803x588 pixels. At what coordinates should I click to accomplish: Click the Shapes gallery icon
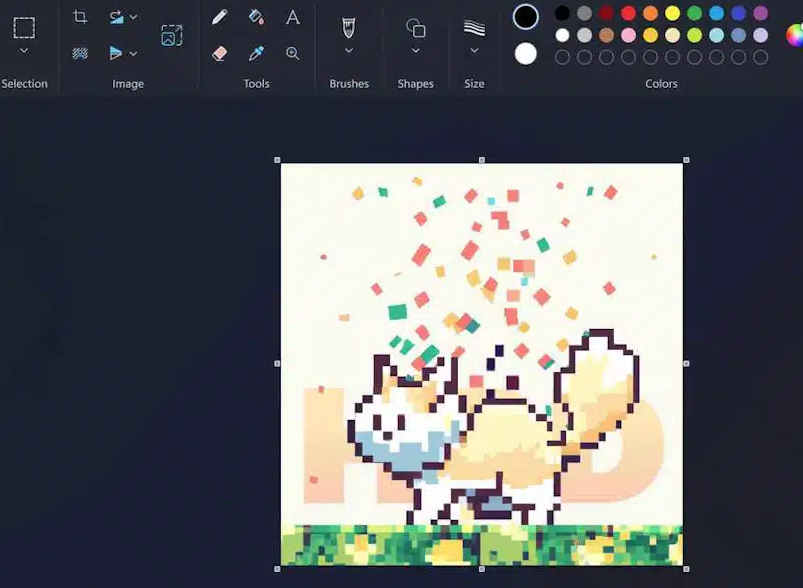[415, 28]
